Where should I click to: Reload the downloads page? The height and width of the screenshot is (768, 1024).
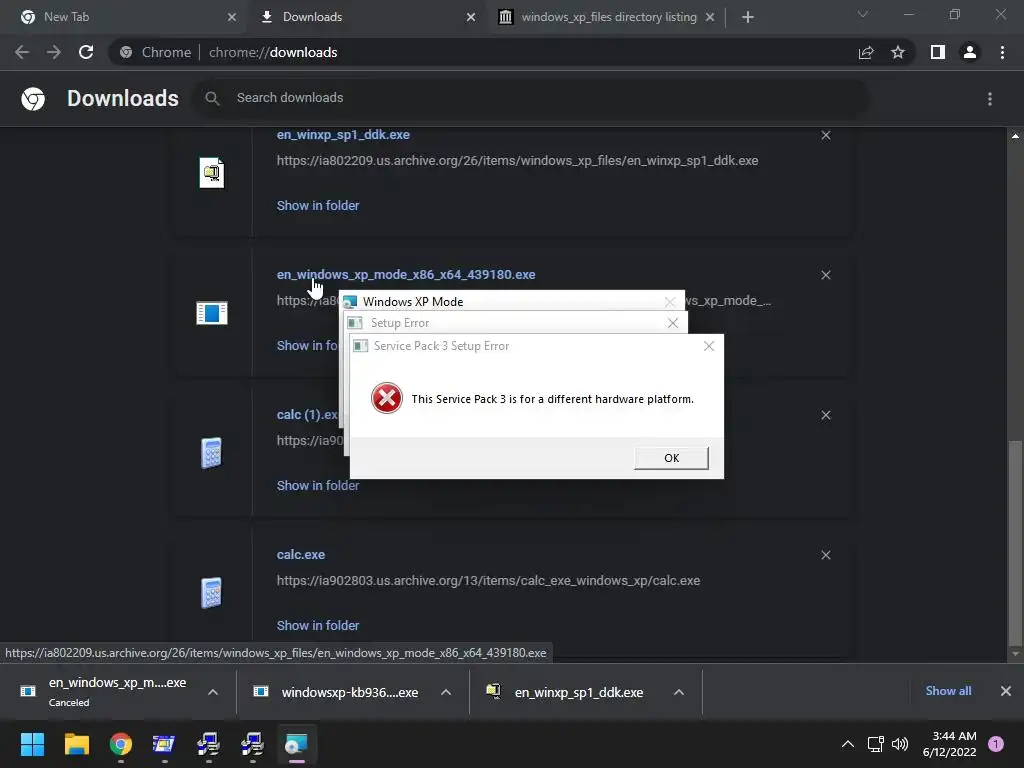(86, 52)
